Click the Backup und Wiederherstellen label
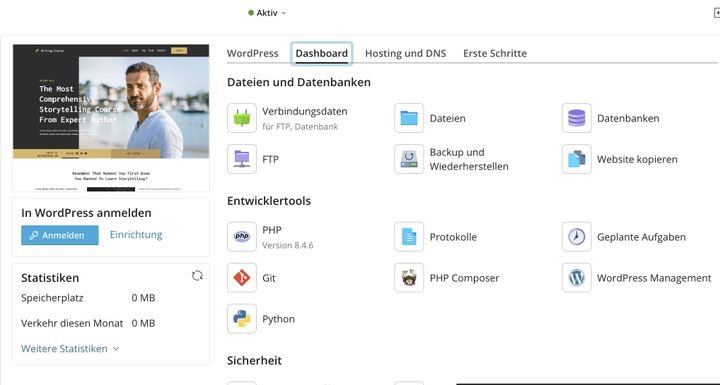 [x=469, y=159]
